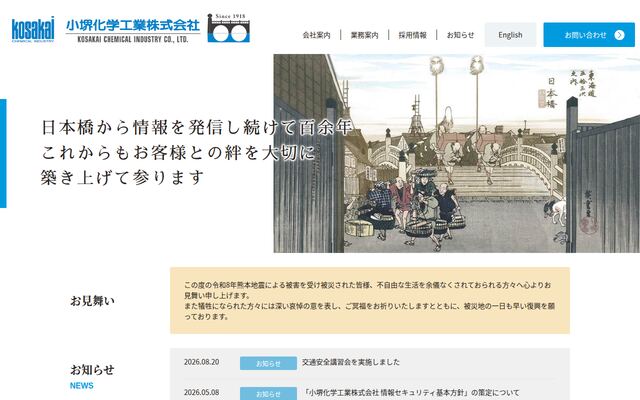The height and width of the screenshot is (400, 640).
Task: Click the earthquake sympathy message box
Action: pos(370,300)
